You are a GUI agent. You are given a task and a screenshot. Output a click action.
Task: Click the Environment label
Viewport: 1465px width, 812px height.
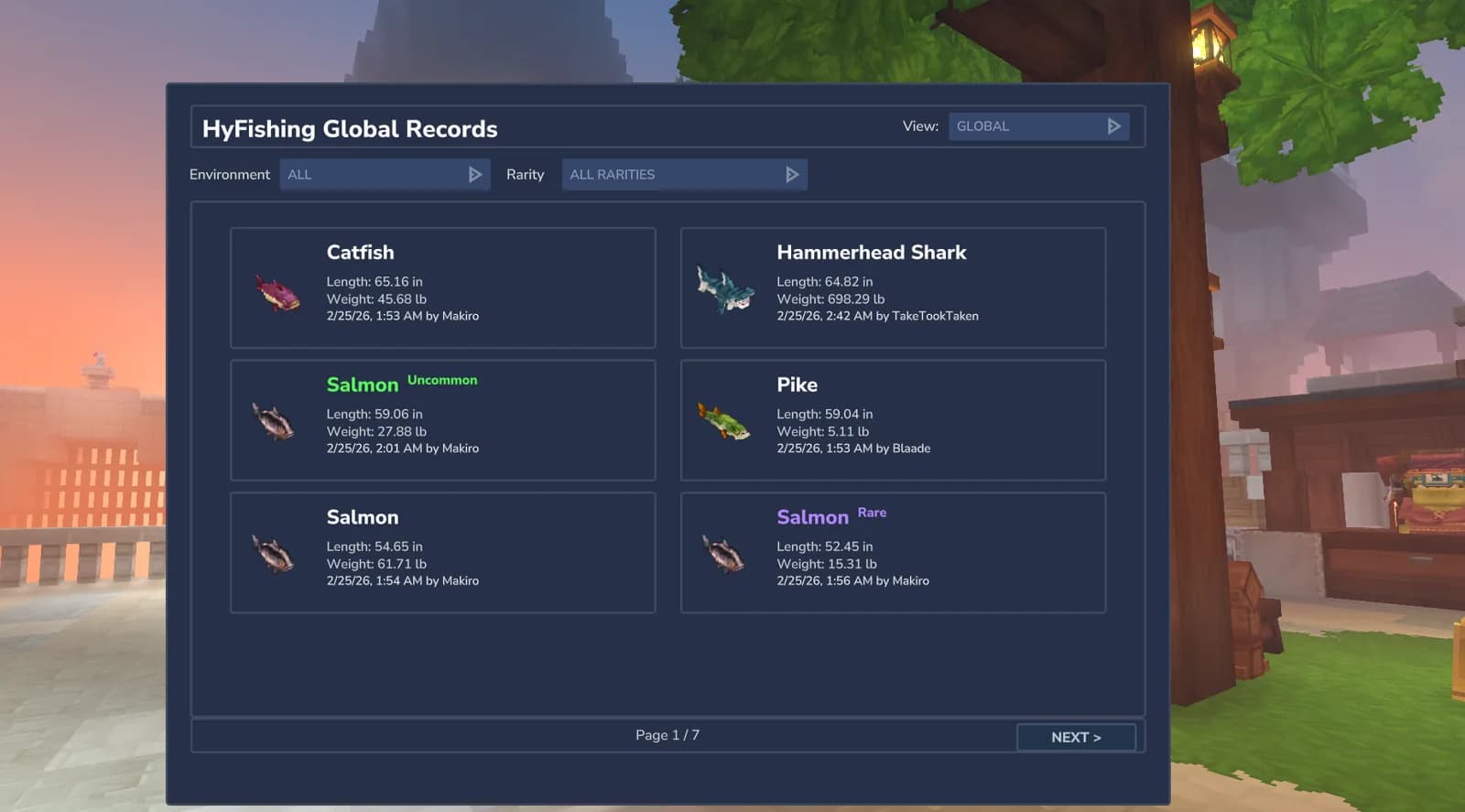tap(230, 175)
